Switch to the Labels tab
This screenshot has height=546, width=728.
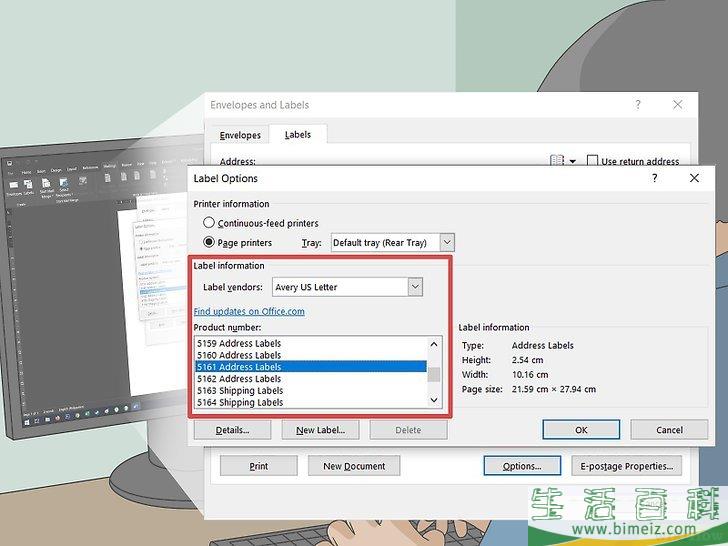coord(298,135)
